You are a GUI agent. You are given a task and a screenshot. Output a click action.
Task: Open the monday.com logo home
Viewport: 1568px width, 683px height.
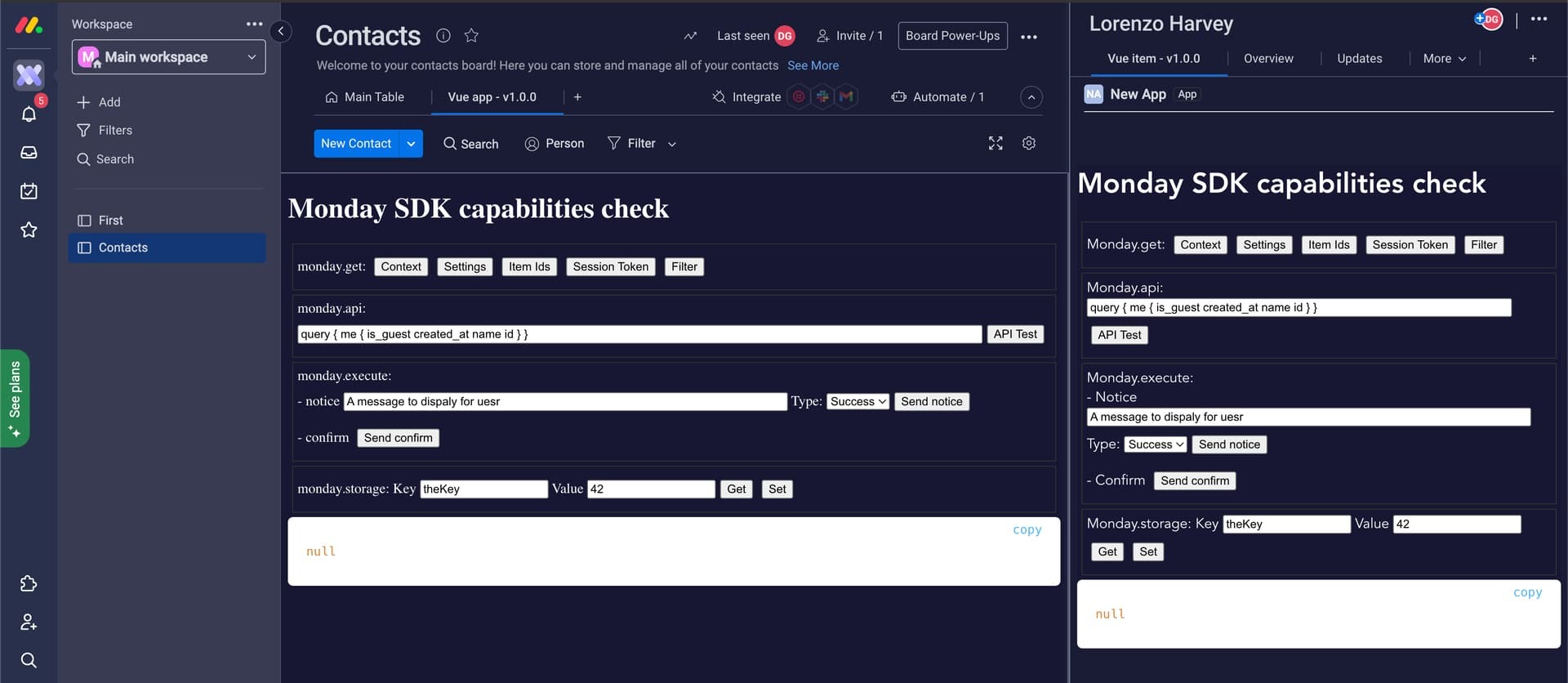(29, 25)
